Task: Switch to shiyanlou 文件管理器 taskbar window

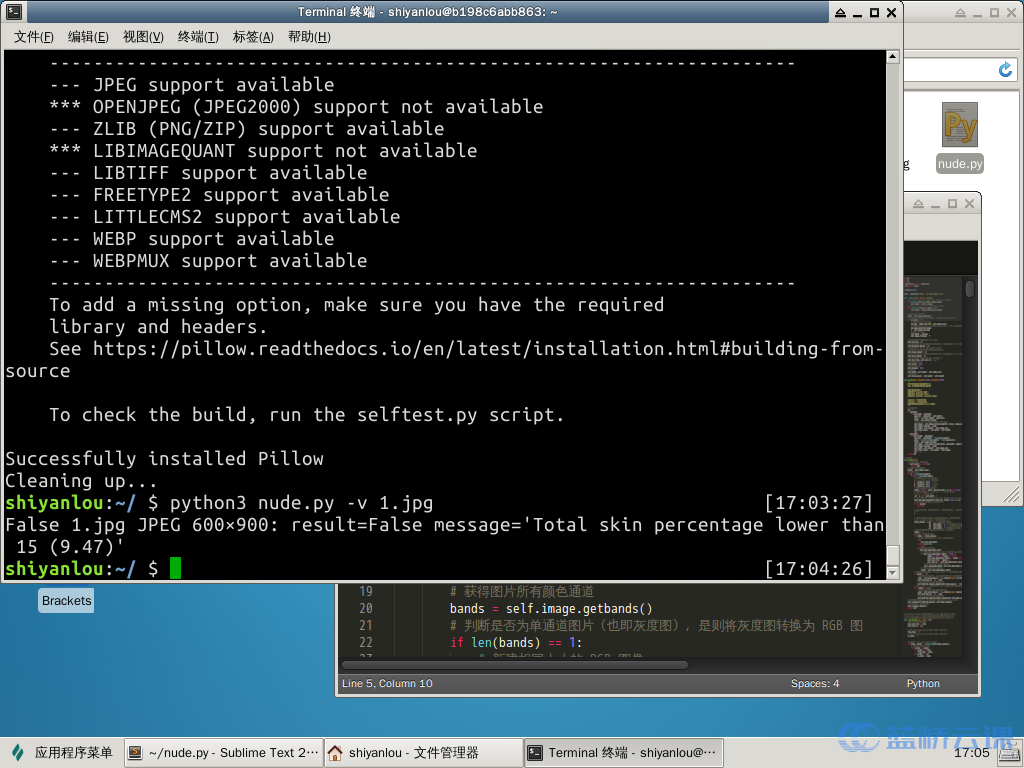Action: click(x=422, y=753)
